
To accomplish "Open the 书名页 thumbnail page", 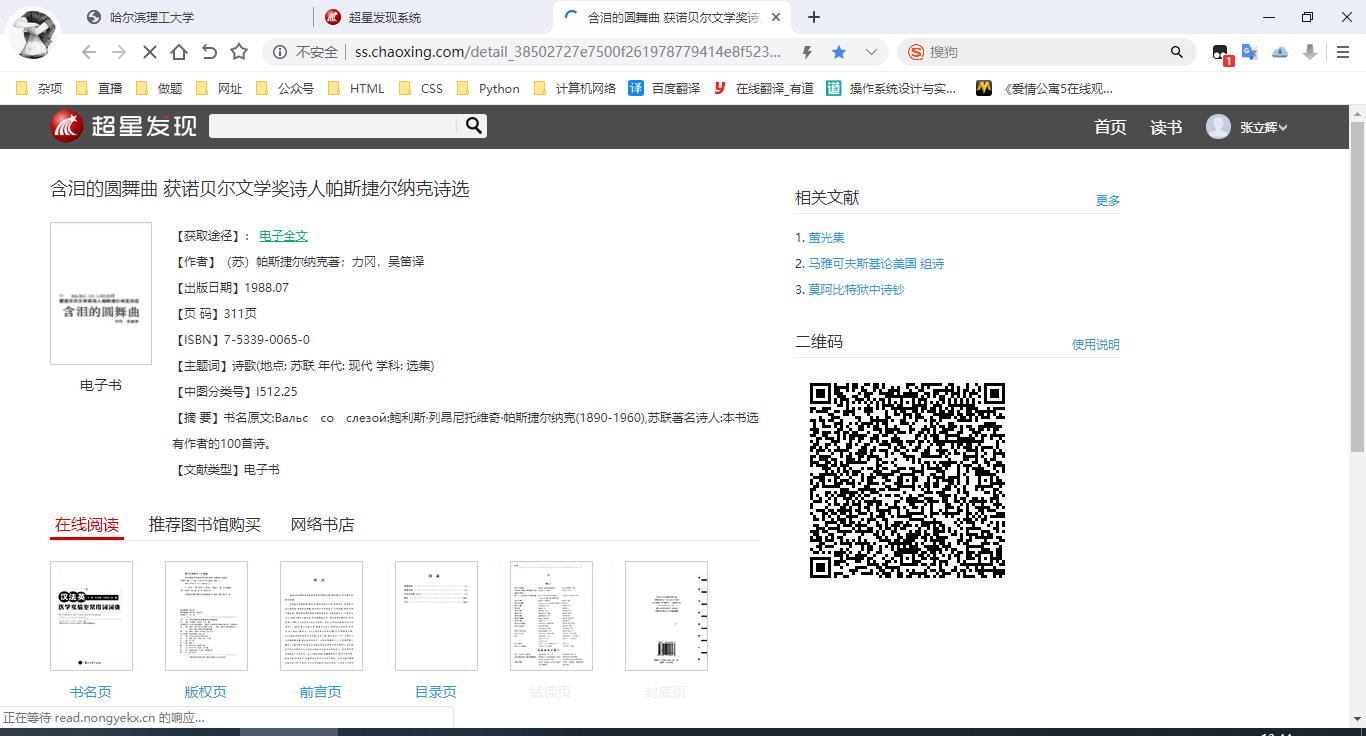I will tap(91, 616).
